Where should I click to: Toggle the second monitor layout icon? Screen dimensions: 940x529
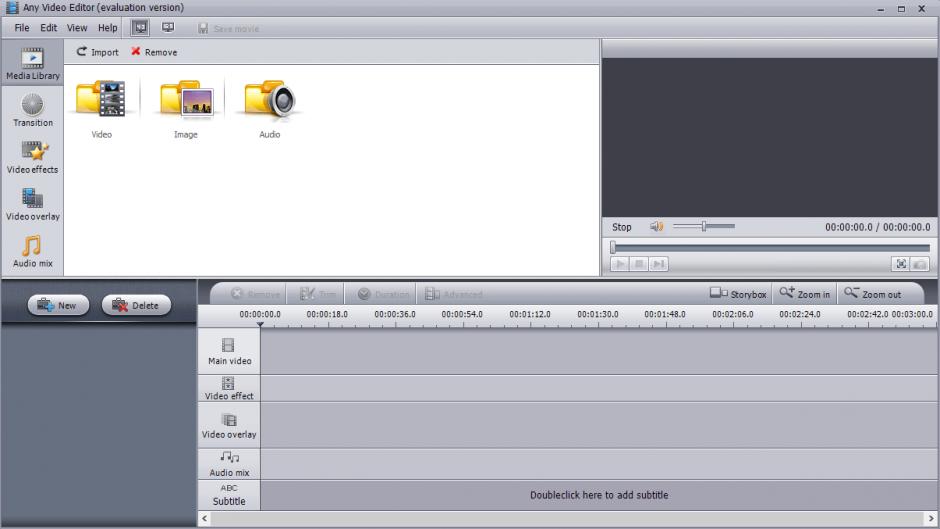168,28
